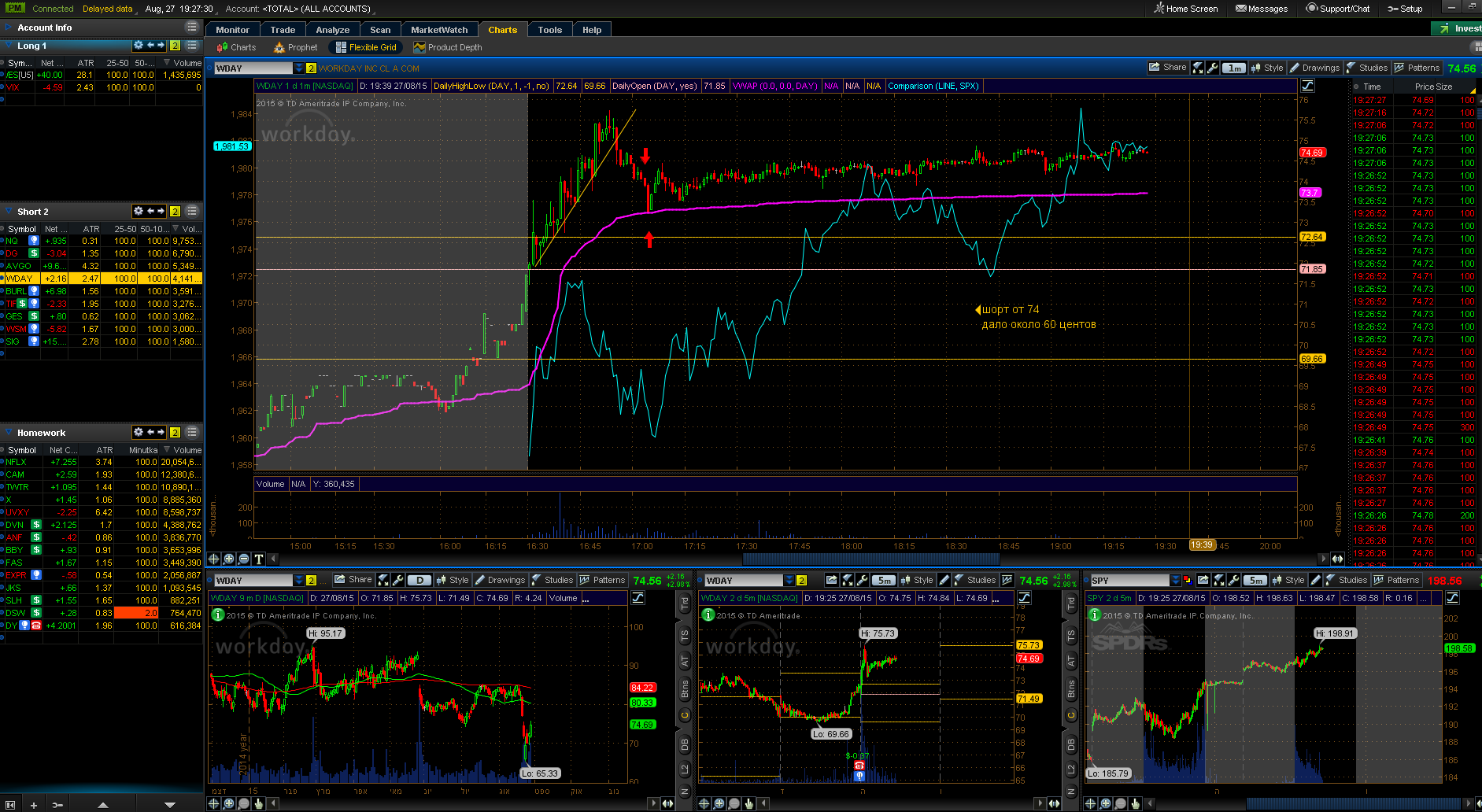Collapse the Short 2 watchlist

pyautogui.click(x=9, y=212)
